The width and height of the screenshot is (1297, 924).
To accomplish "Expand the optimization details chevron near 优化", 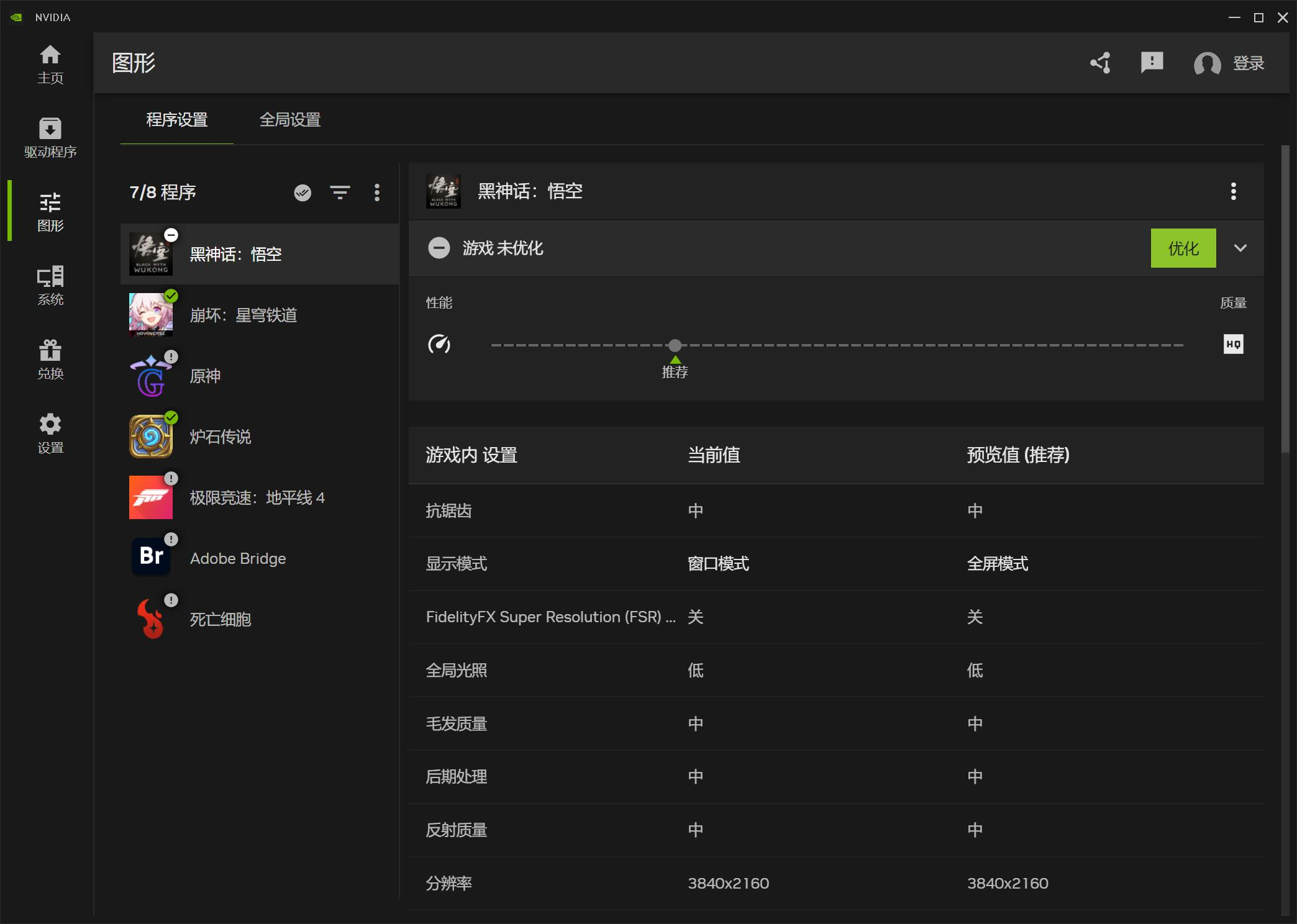I will click(1240, 248).
